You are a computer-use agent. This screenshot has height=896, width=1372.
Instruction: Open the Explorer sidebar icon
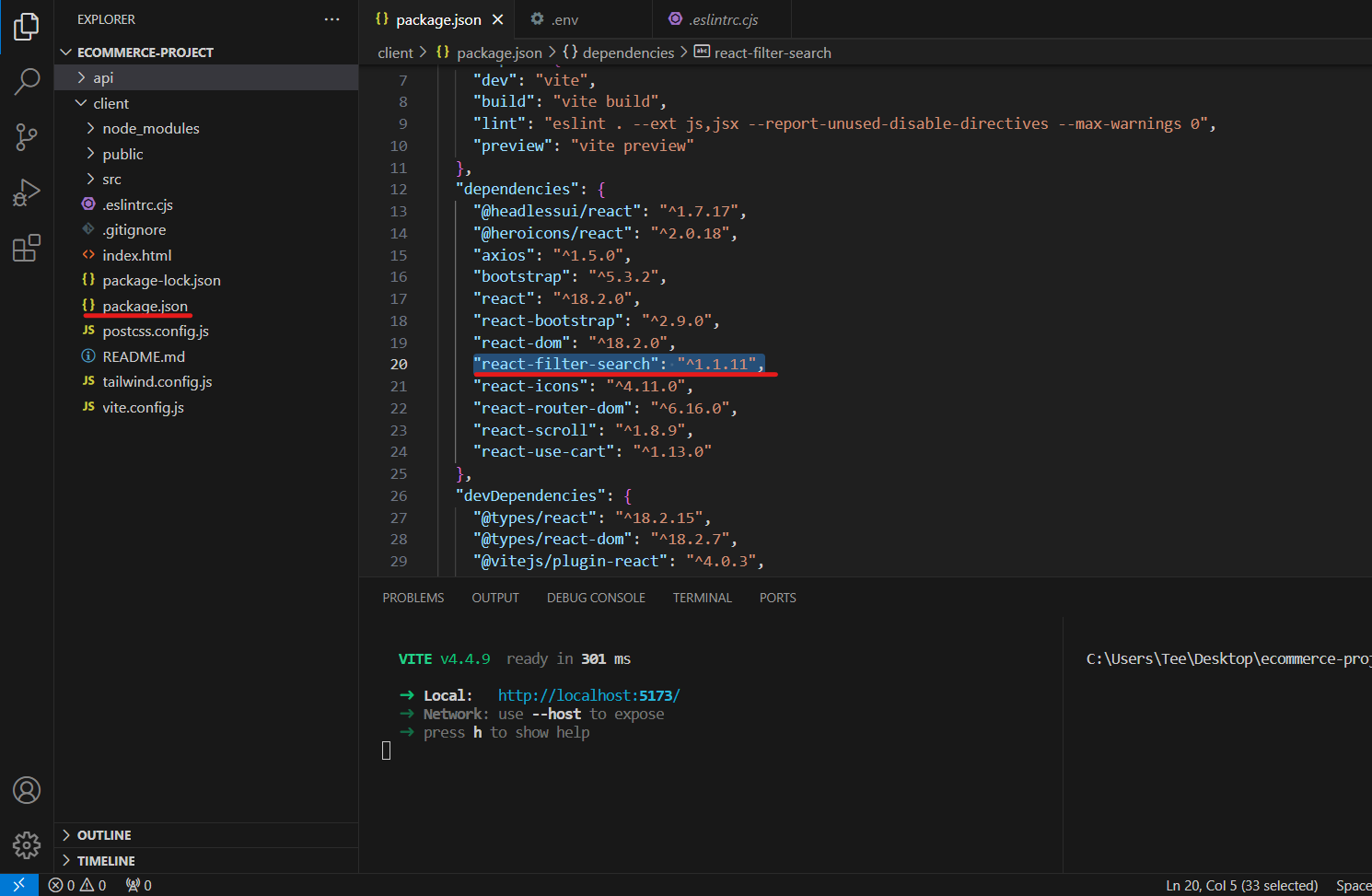coord(26,27)
